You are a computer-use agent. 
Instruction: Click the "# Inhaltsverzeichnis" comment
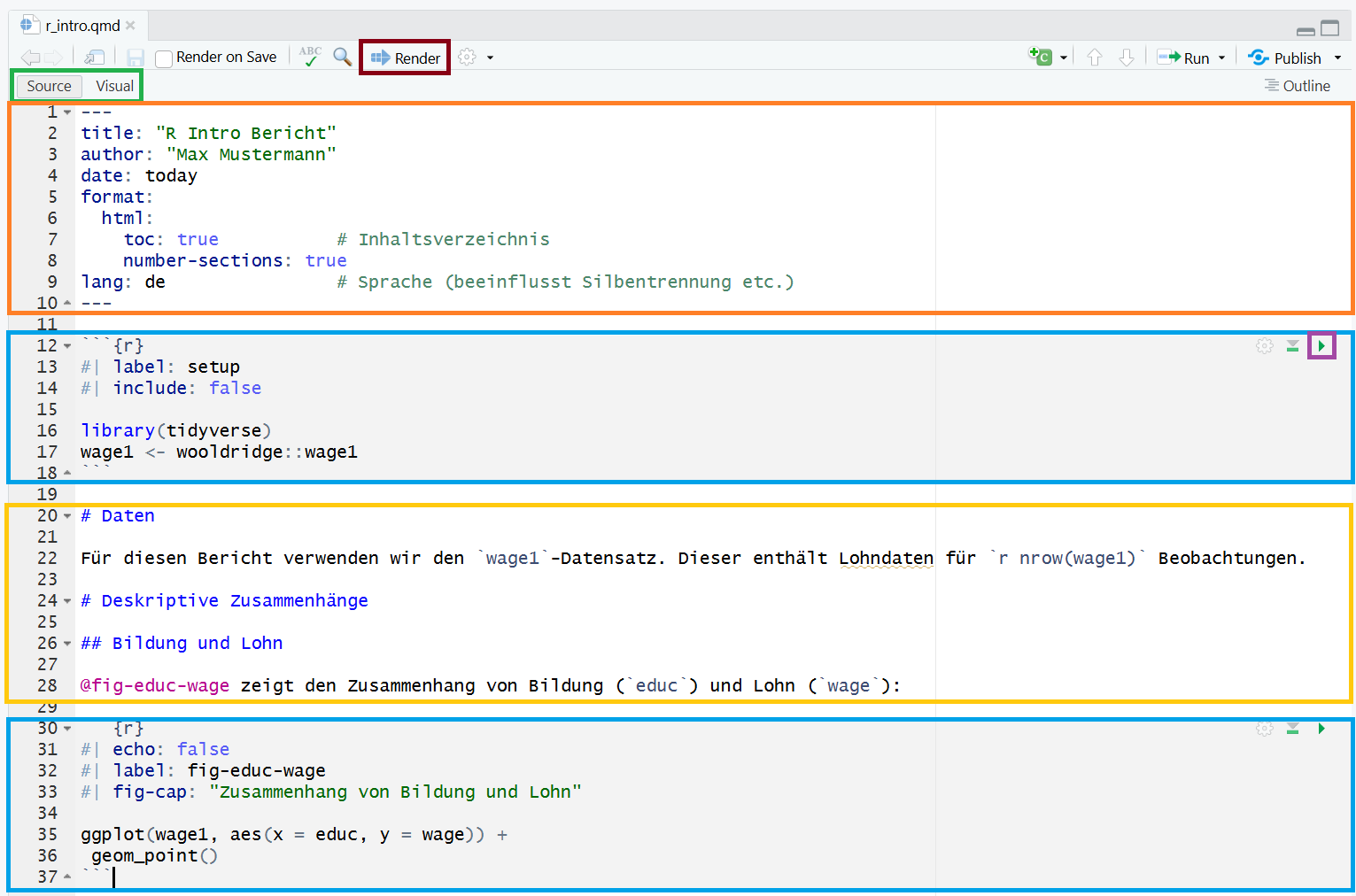point(443,239)
